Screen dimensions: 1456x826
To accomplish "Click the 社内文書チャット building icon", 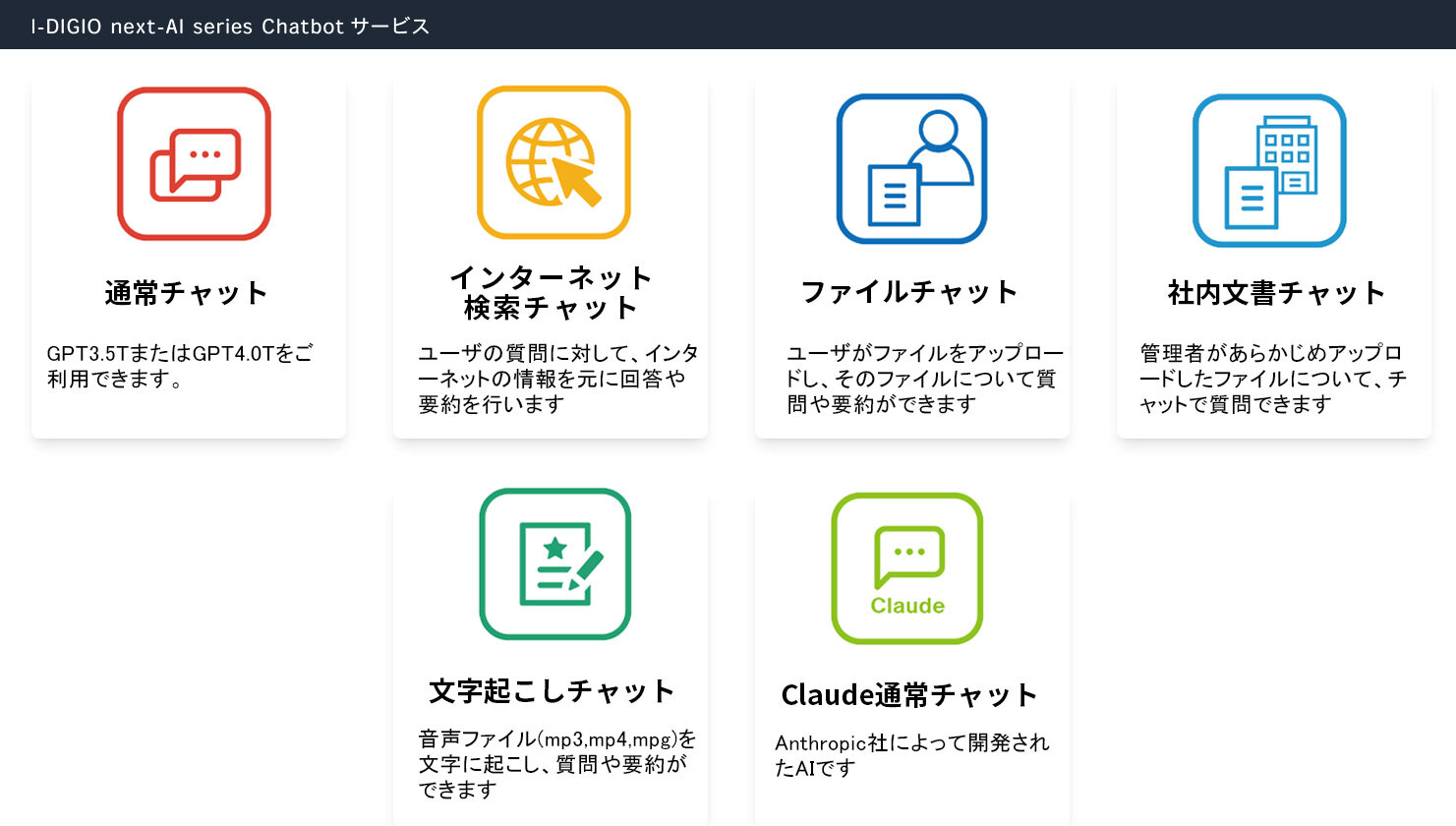I will click(x=1269, y=170).
